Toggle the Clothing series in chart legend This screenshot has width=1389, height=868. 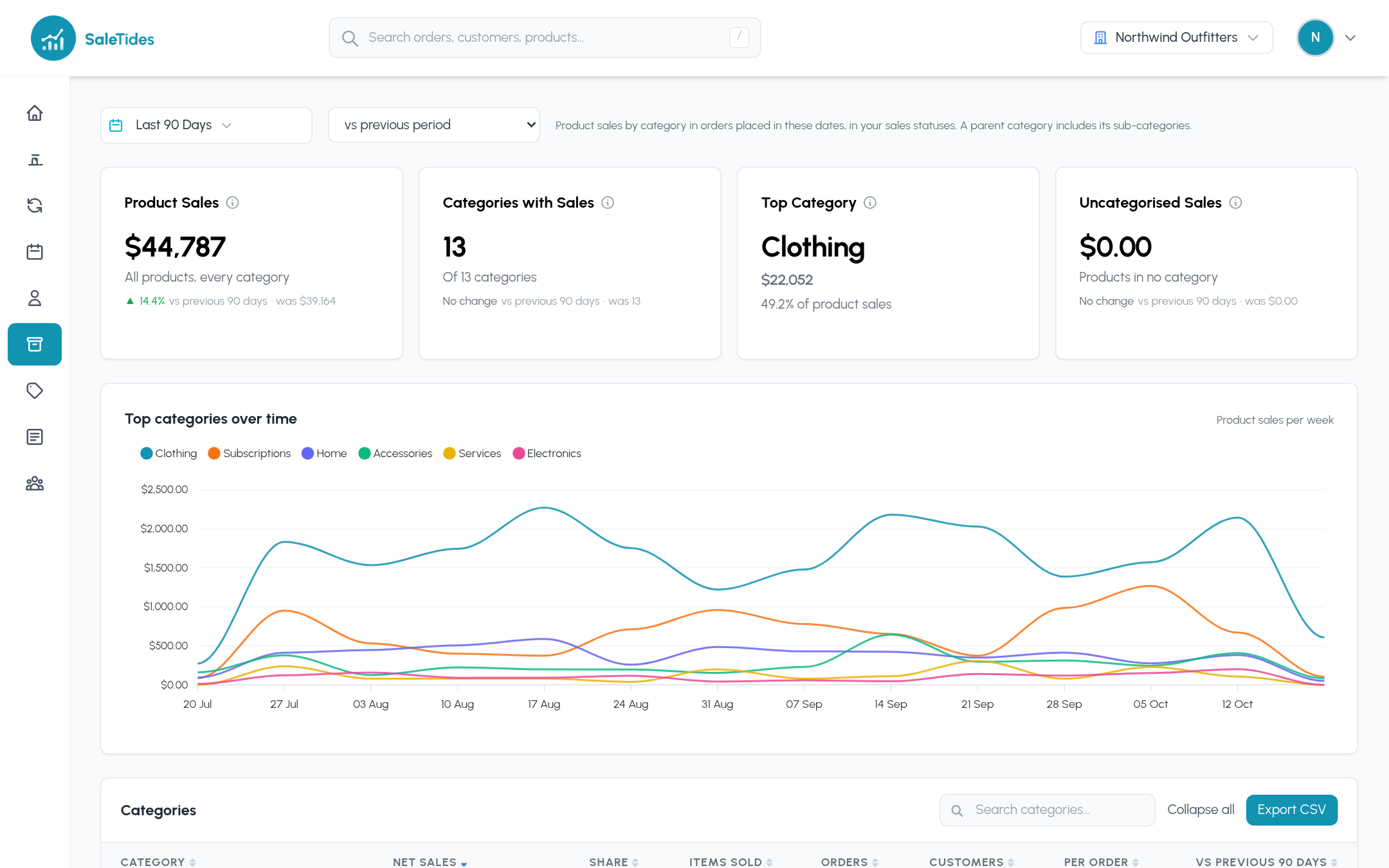[x=168, y=453]
